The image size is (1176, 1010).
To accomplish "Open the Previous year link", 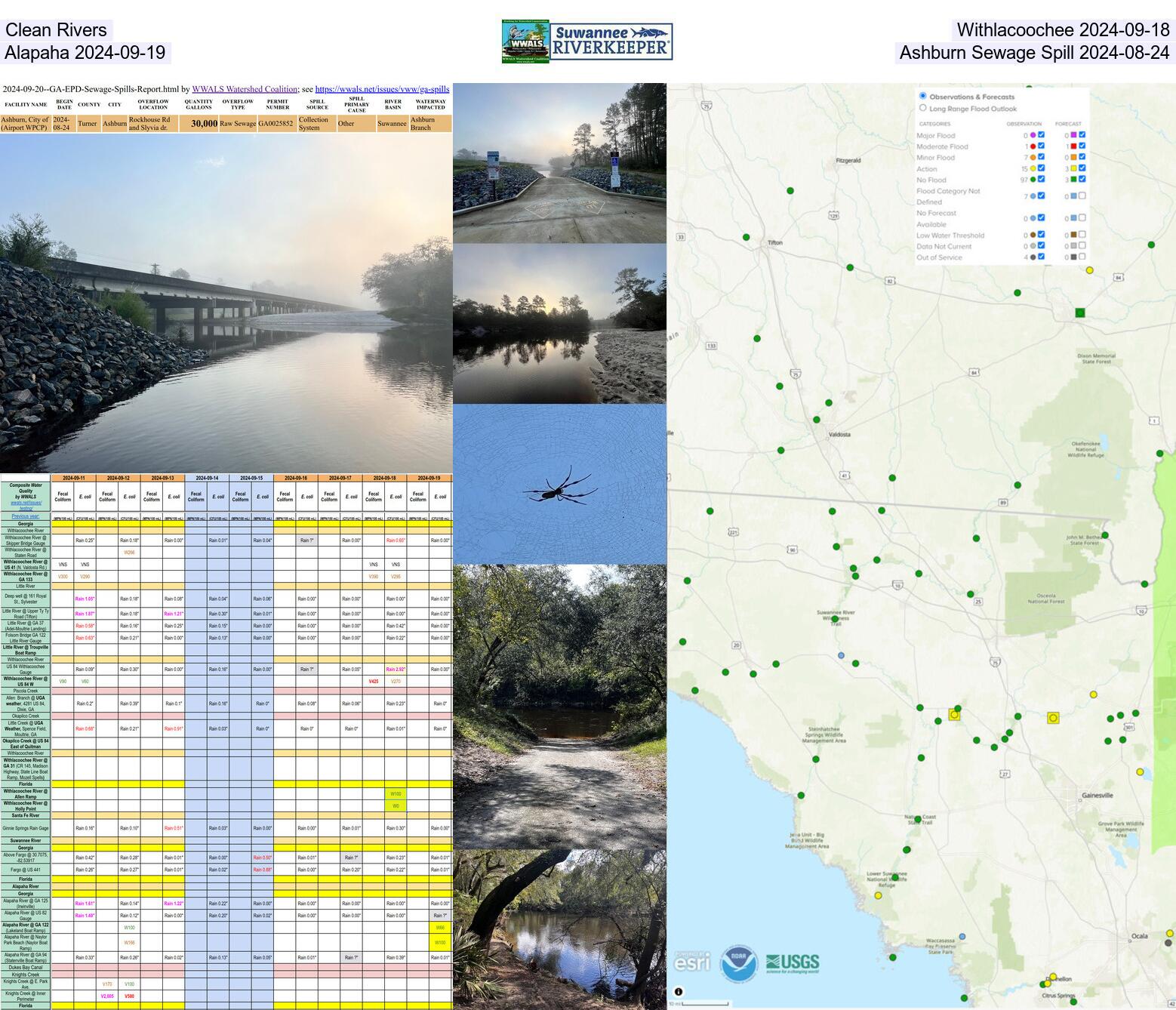I will [26, 516].
